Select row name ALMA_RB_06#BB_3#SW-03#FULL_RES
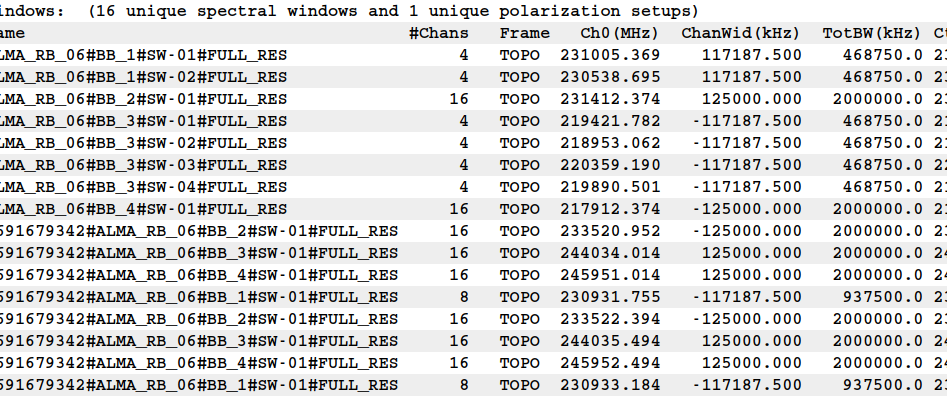947x396 pixels. 143,165
